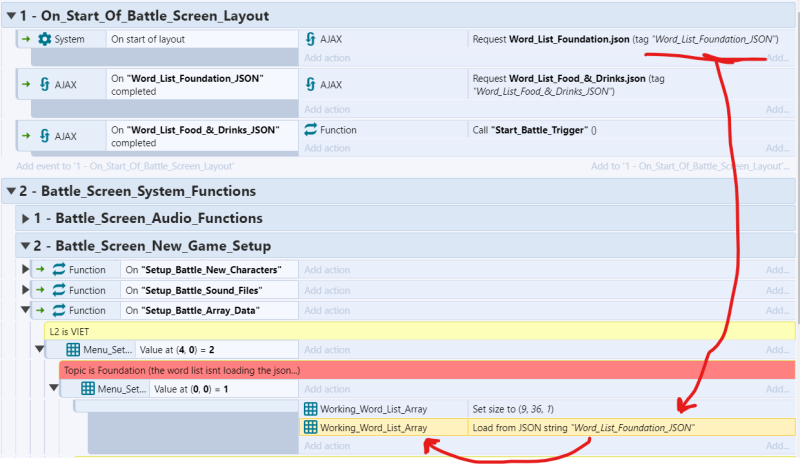The height and width of the screenshot is (464, 800).
Task: Click Add event to 1 - On_Start_Of_Battle_Screen_Layout
Action: (125, 166)
